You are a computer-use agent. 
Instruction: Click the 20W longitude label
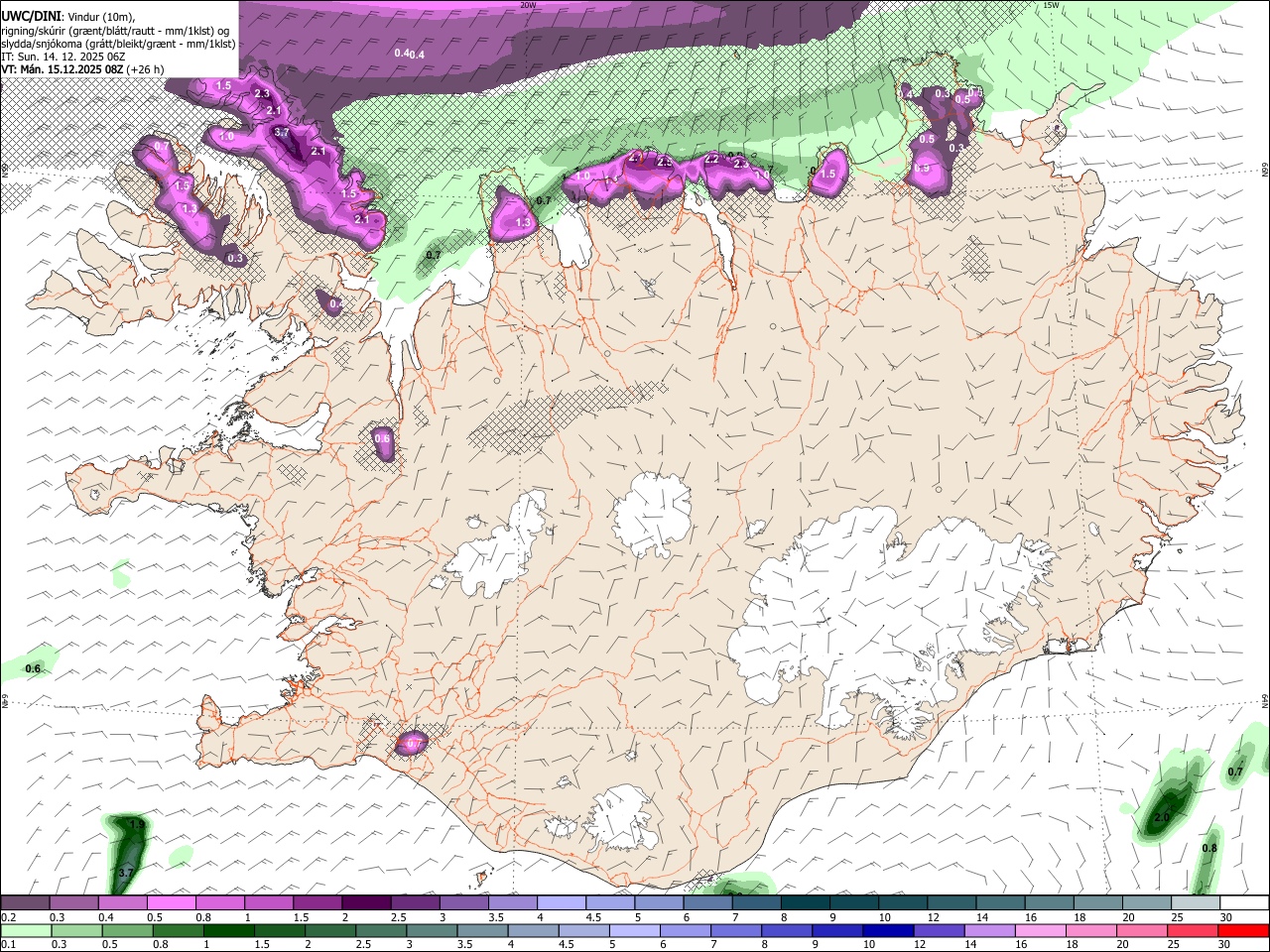coord(528,5)
